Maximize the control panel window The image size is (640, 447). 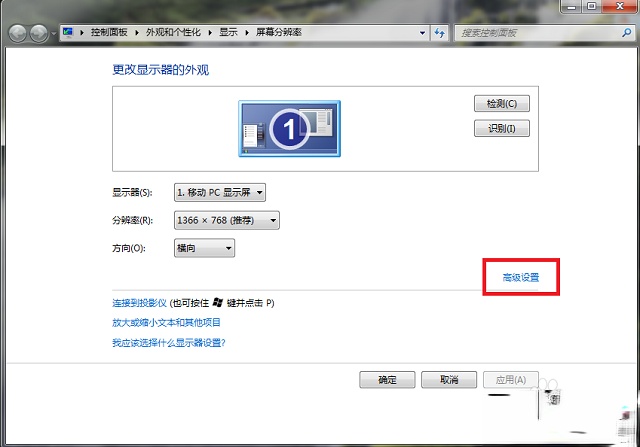(591, 6)
